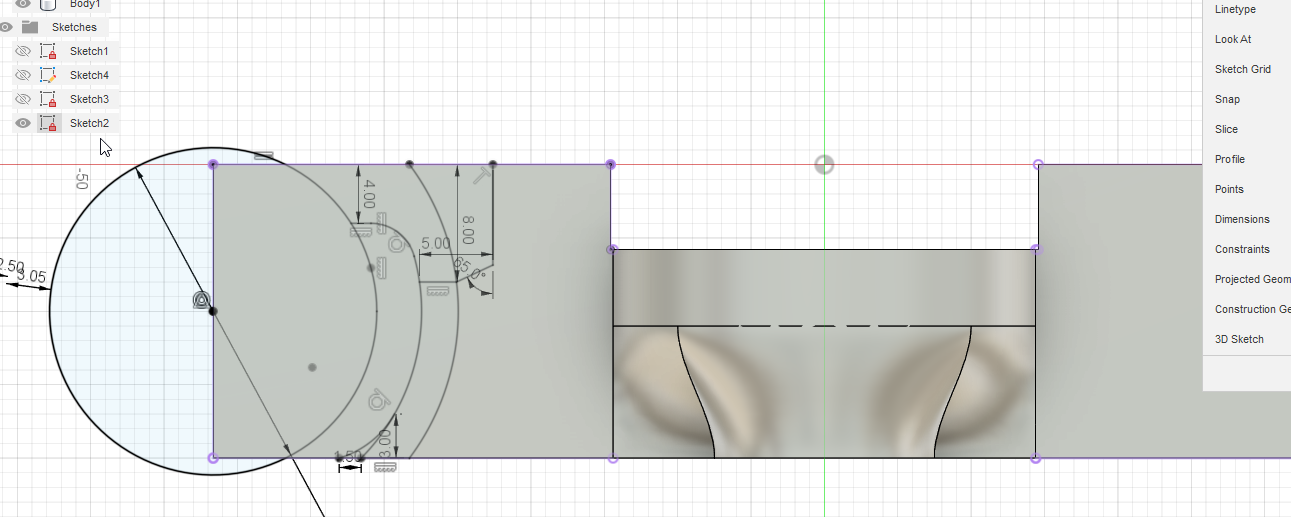Toggle the Projected Geometries option
The height and width of the screenshot is (517, 1291).
coord(1252,279)
